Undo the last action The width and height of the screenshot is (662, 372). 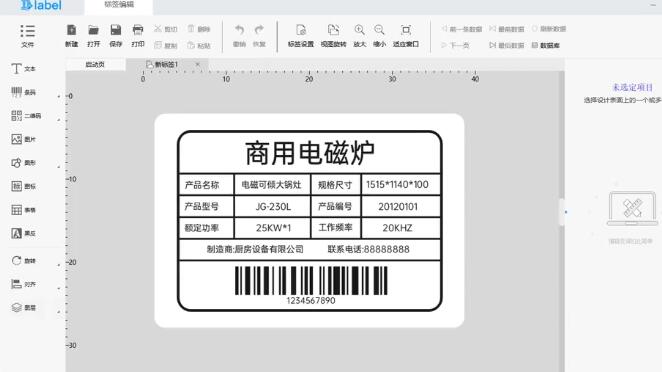point(239,35)
